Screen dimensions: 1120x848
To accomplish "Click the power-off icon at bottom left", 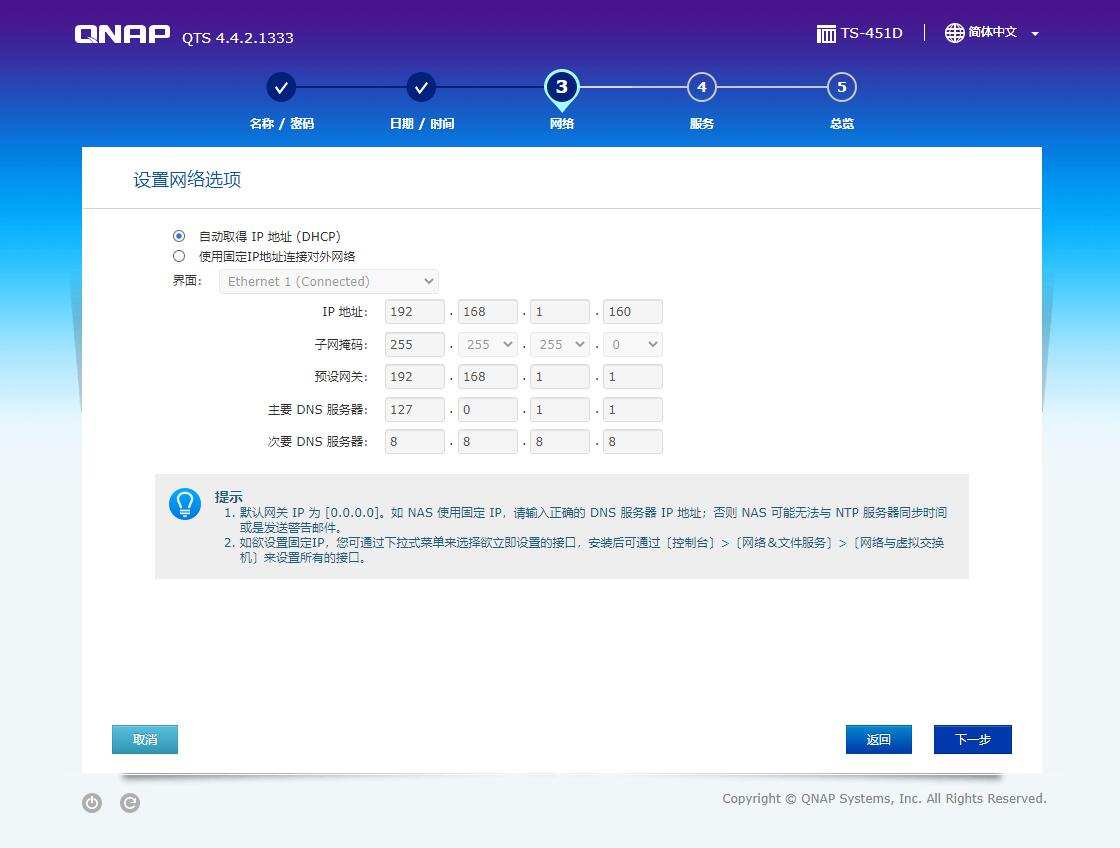I will 91,803.
